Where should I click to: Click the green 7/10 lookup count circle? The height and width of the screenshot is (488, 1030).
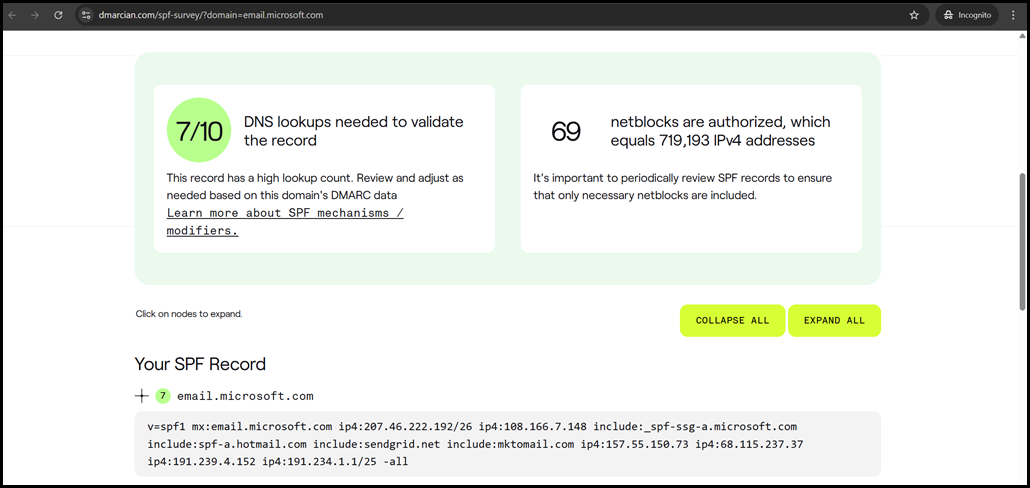click(198, 131)
